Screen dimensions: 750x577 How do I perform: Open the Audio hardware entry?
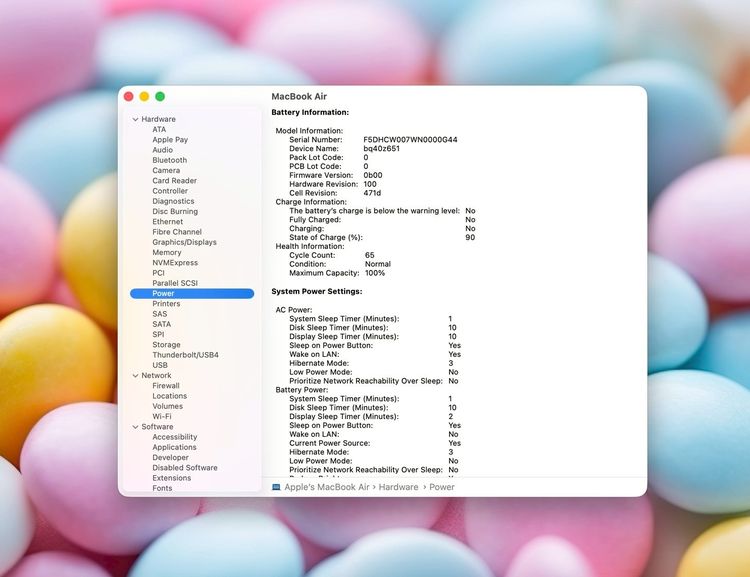(x=163, y=150)
